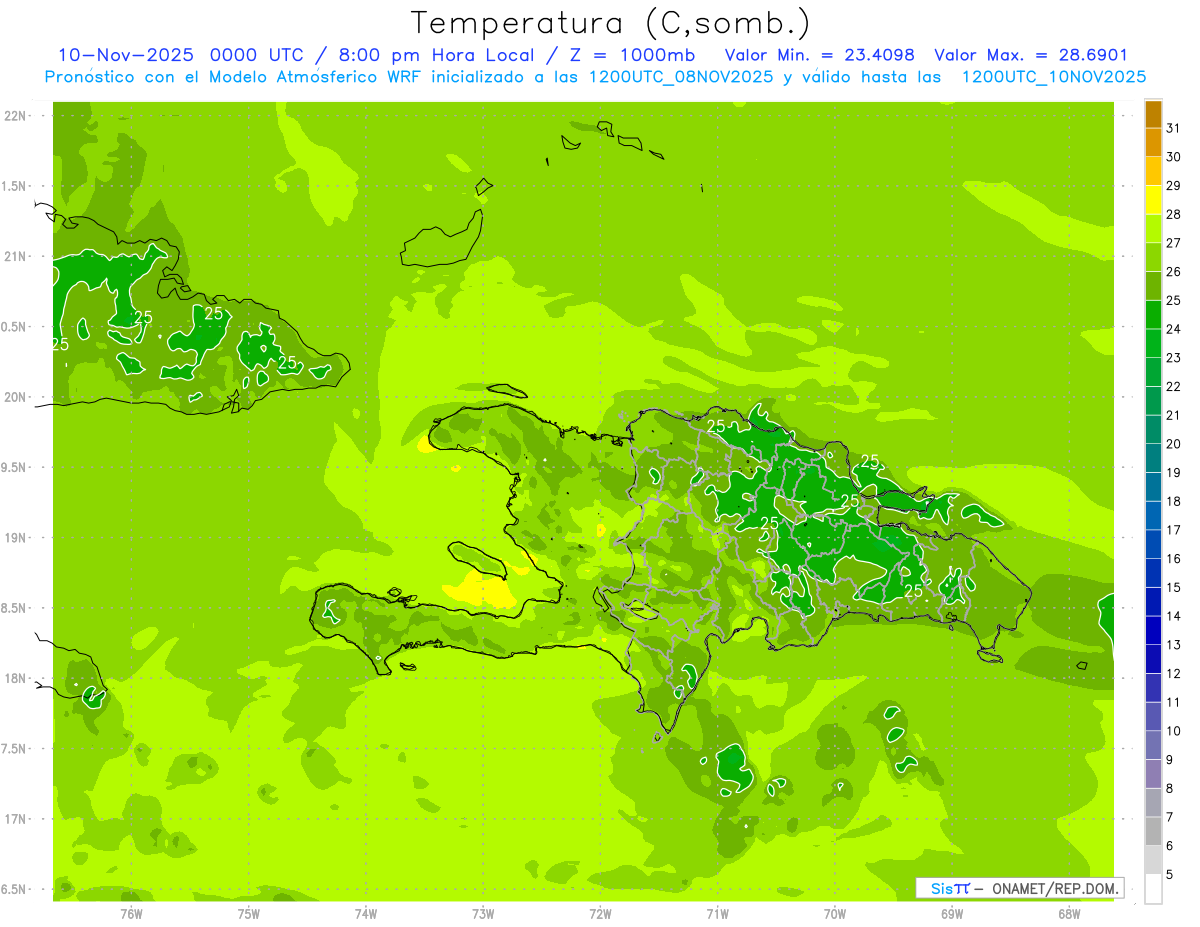Click the latitude label "19N"
This screenshot has height=927, width=1200.
pyautogui.click(x=15, y=538)
